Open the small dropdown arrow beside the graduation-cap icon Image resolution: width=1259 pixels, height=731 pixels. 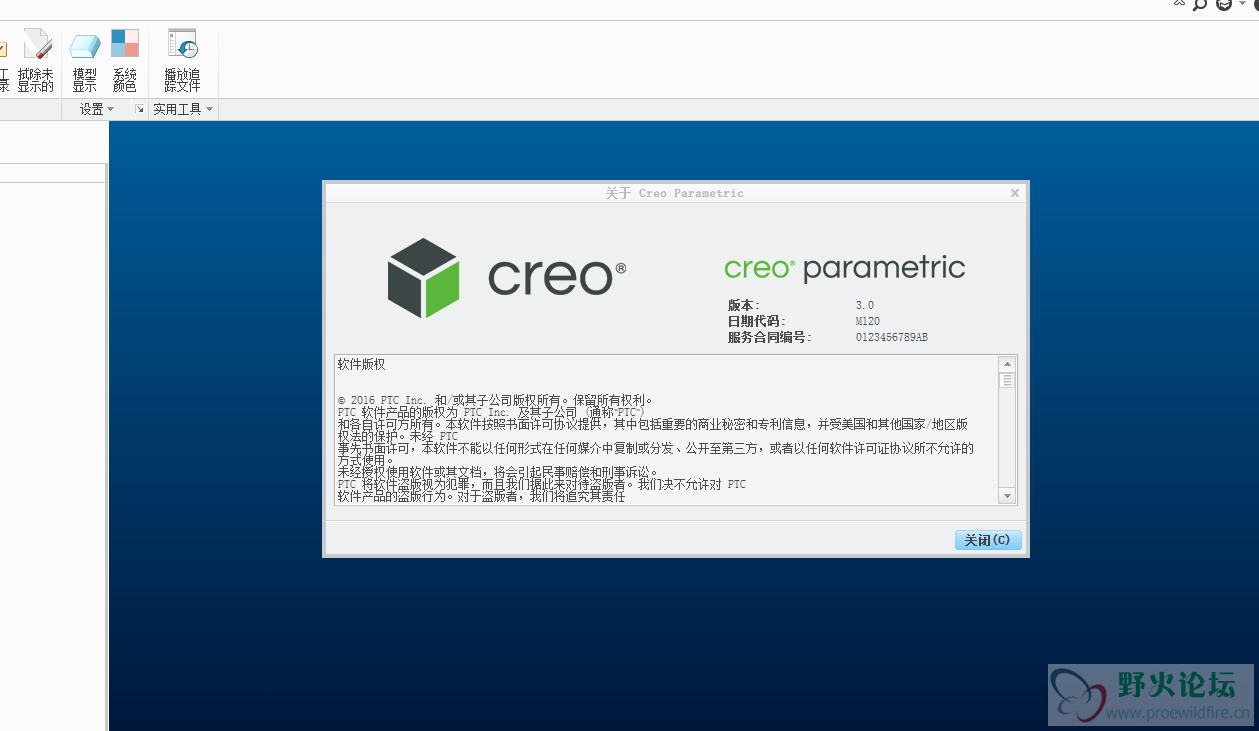click(1241, 5)
